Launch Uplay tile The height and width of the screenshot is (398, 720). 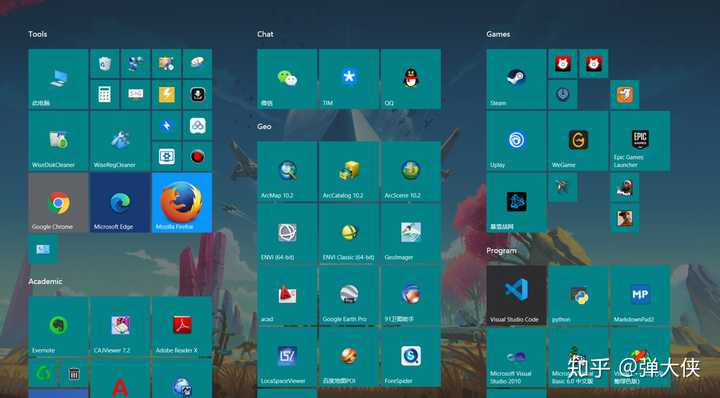[x=516, y=141]
